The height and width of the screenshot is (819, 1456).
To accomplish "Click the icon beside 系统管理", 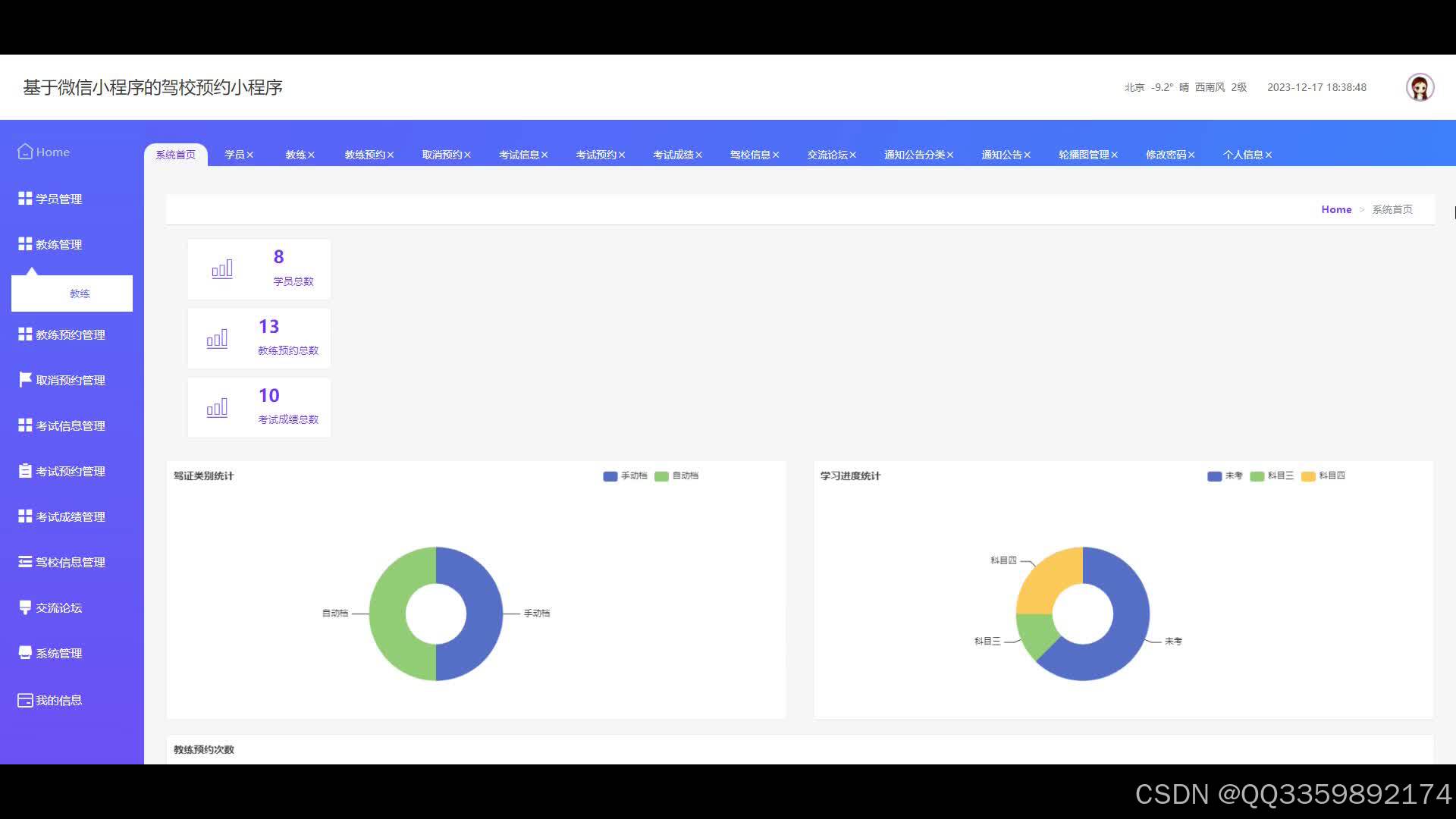I will (x=25, y=652).
